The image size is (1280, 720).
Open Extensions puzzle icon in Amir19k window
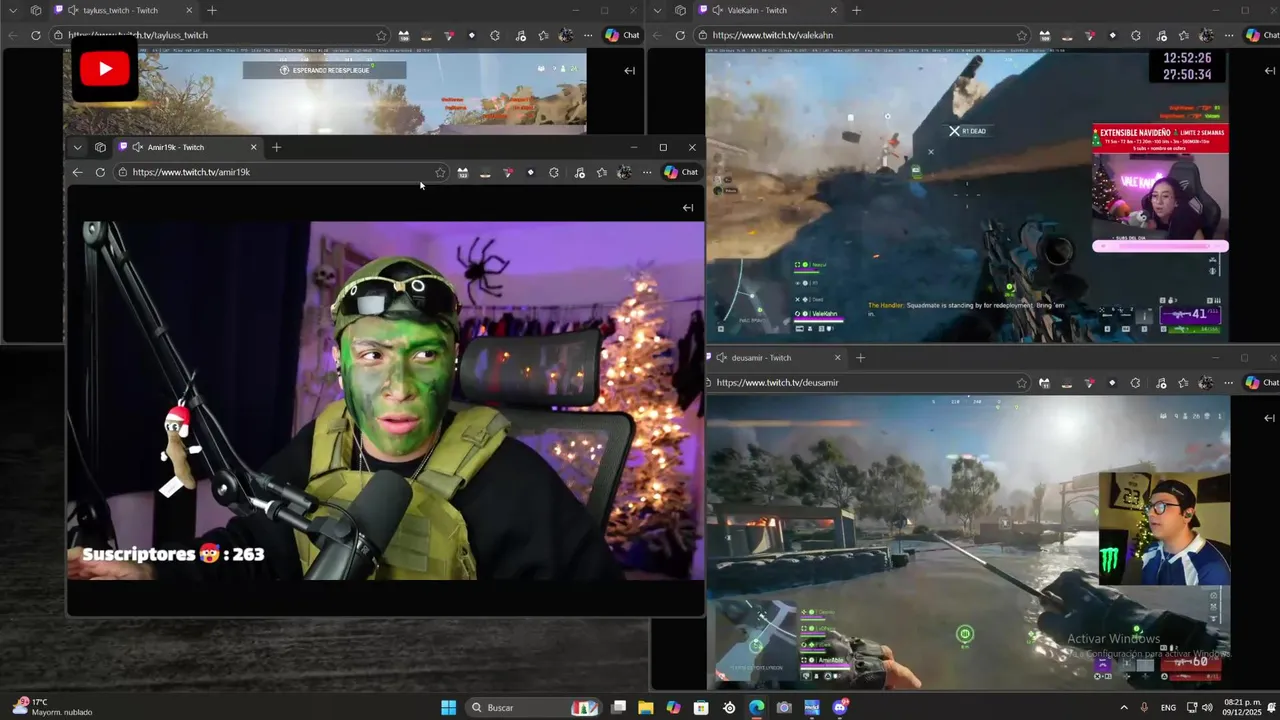[x=554, y=172]
